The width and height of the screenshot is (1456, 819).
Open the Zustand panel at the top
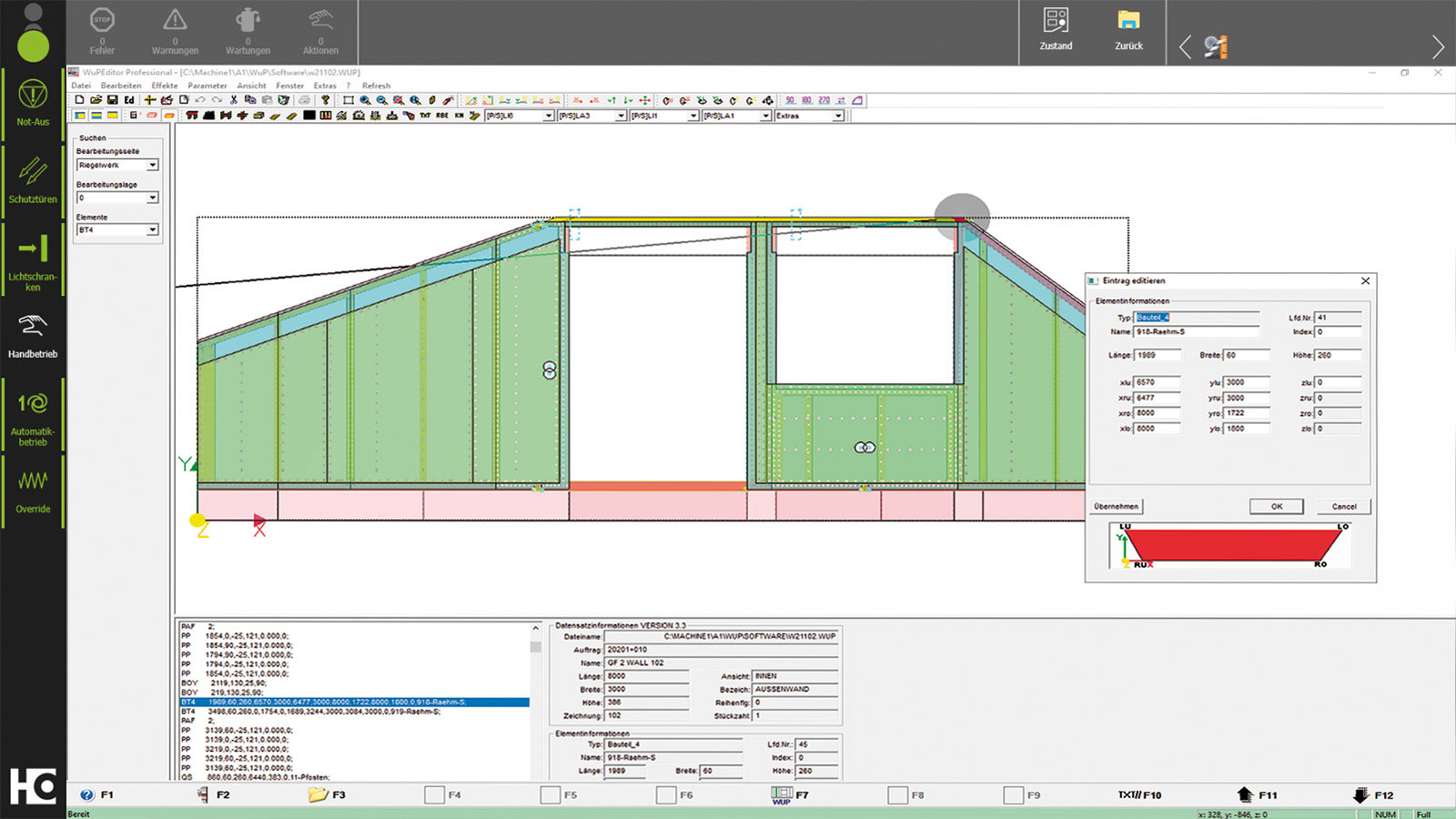click(1056, 29)
